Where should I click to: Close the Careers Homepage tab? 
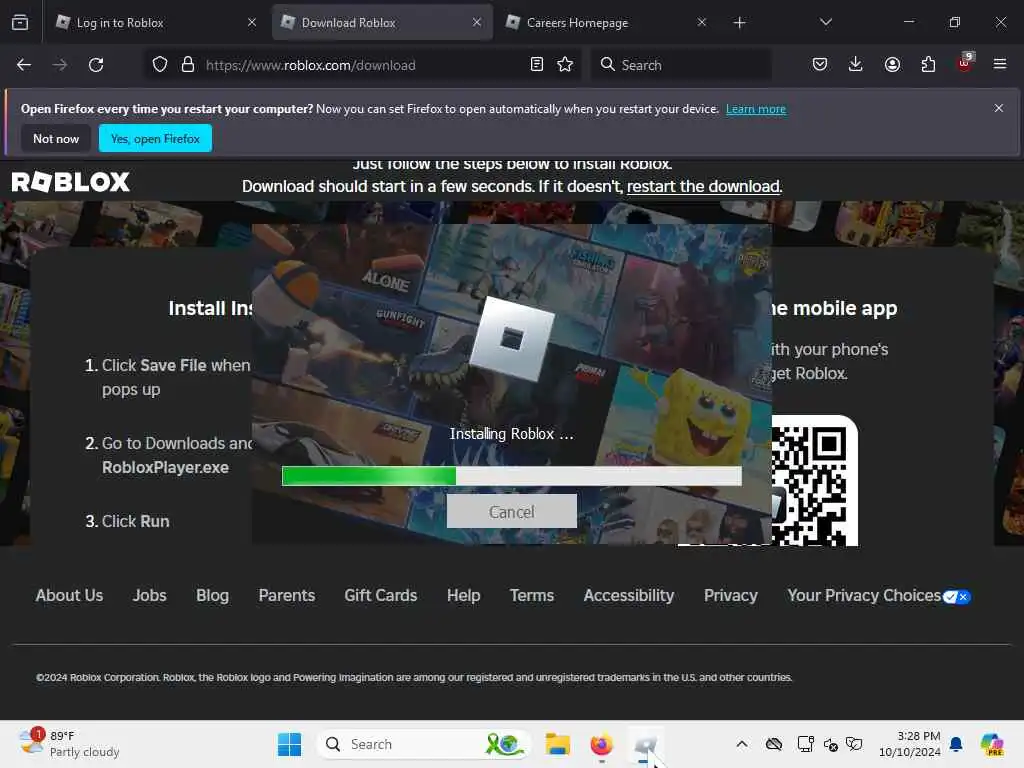click(x=701, y=23)
